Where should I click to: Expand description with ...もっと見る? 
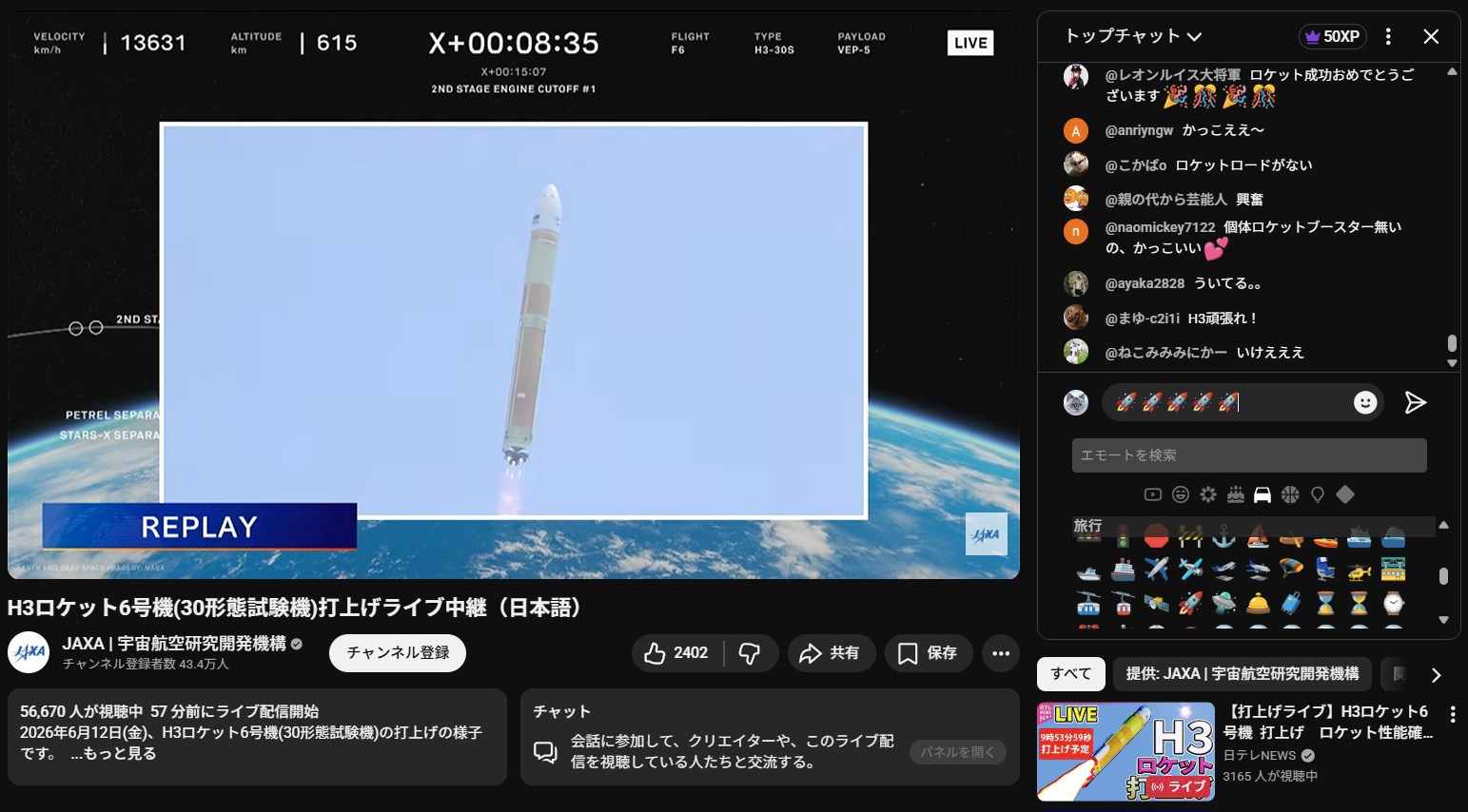[113, 753]
